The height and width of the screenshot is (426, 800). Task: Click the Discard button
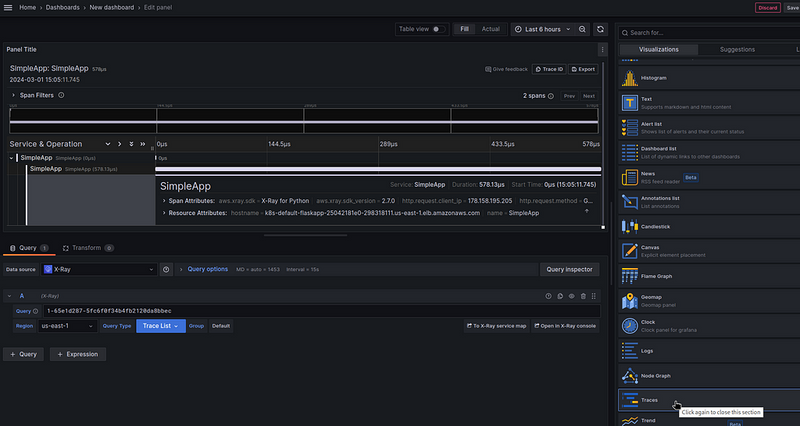(x=767, y=8)
